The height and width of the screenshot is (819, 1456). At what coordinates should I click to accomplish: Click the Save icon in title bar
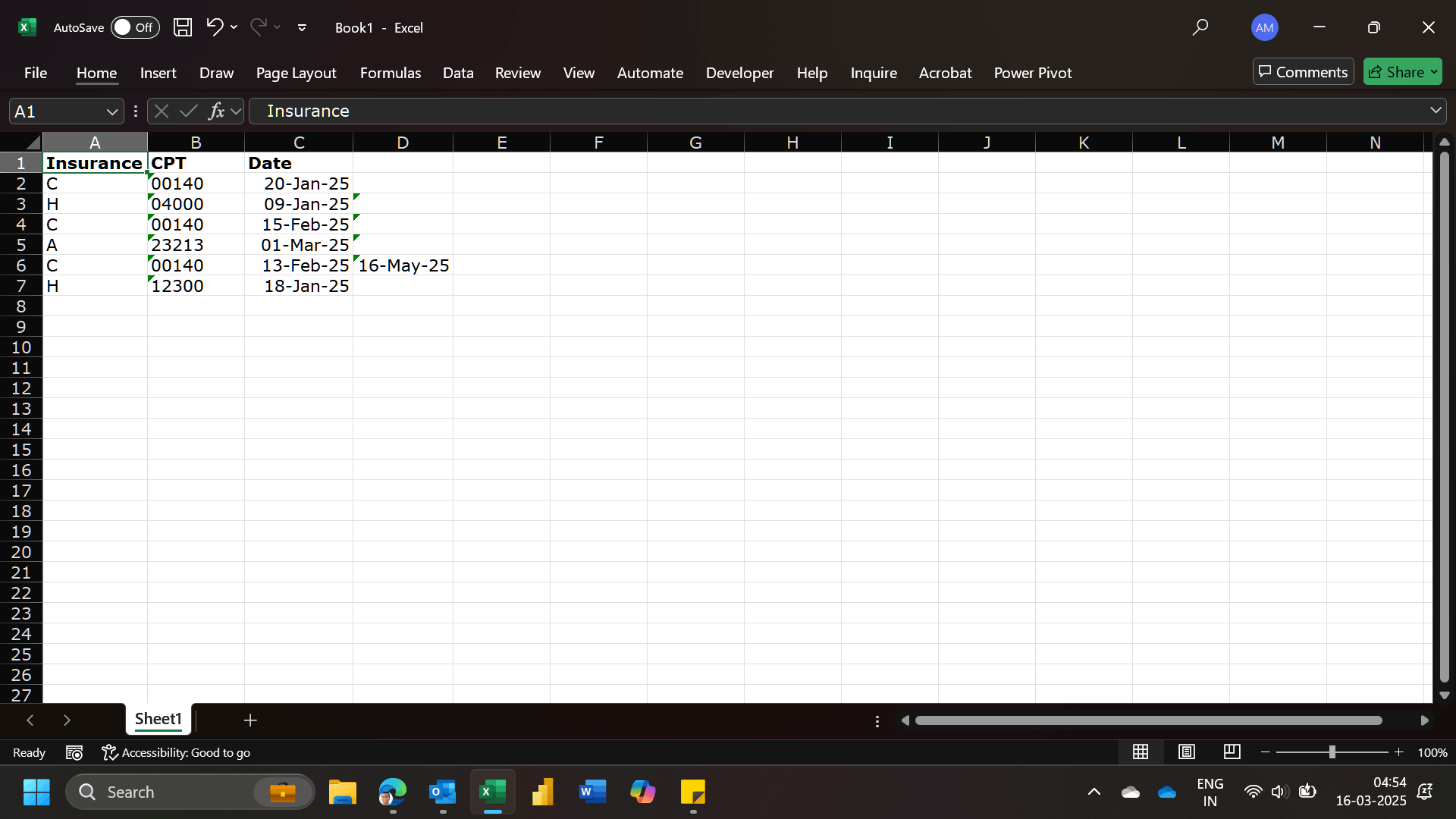(x=182, y=27)
